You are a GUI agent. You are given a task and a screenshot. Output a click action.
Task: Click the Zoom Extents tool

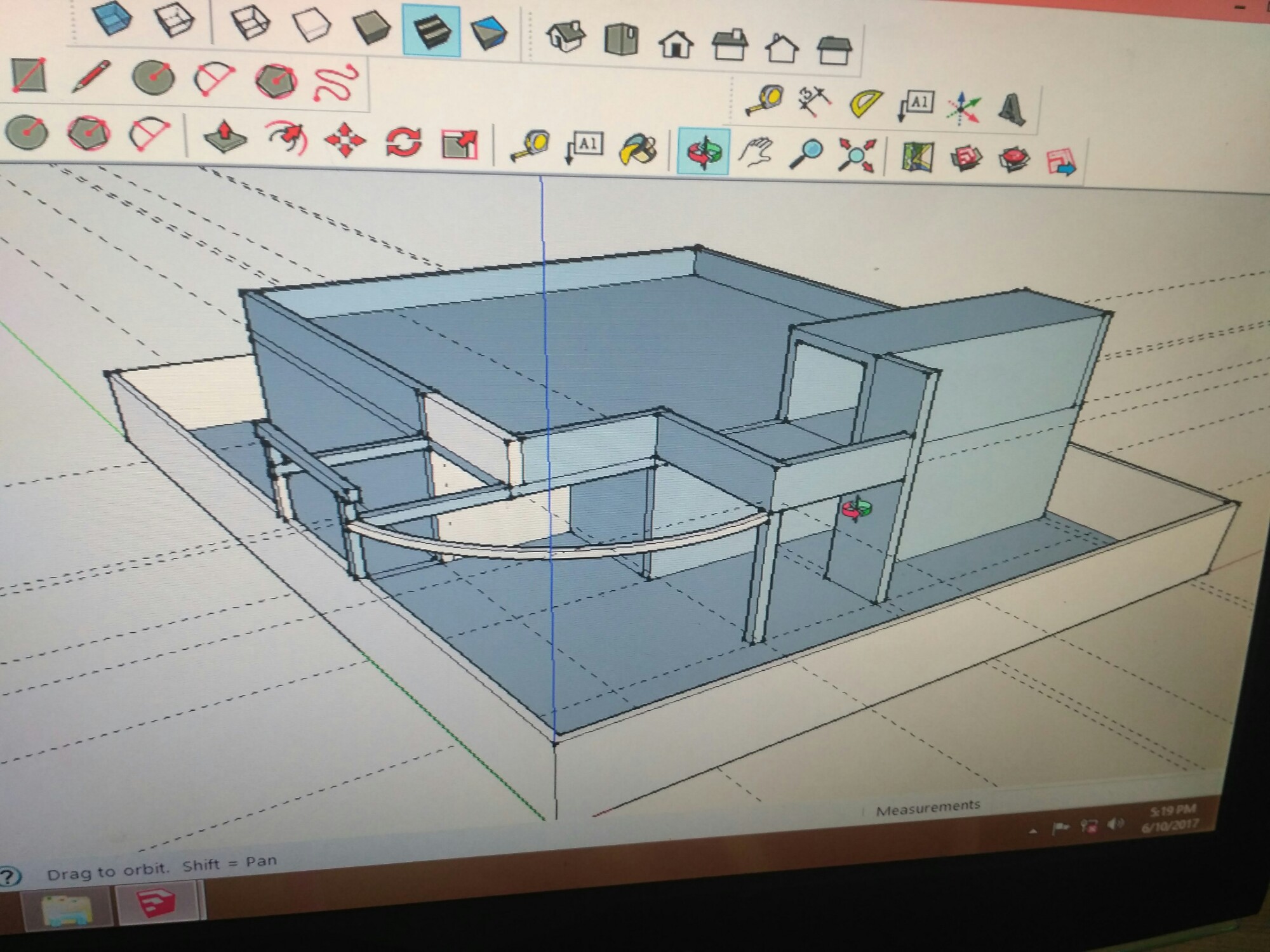pos(856,155)
